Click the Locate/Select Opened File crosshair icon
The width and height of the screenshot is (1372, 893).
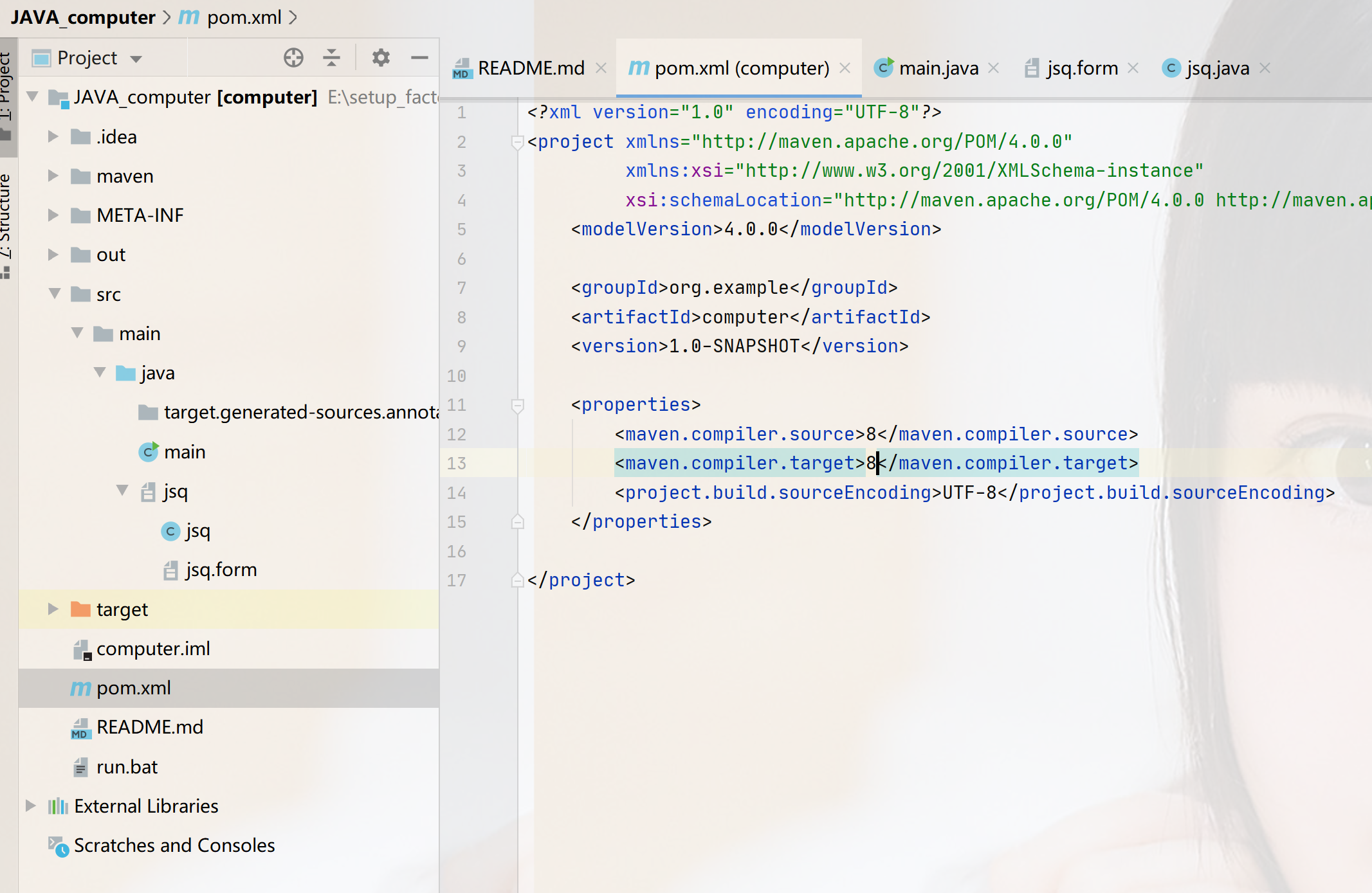[293, 58]
